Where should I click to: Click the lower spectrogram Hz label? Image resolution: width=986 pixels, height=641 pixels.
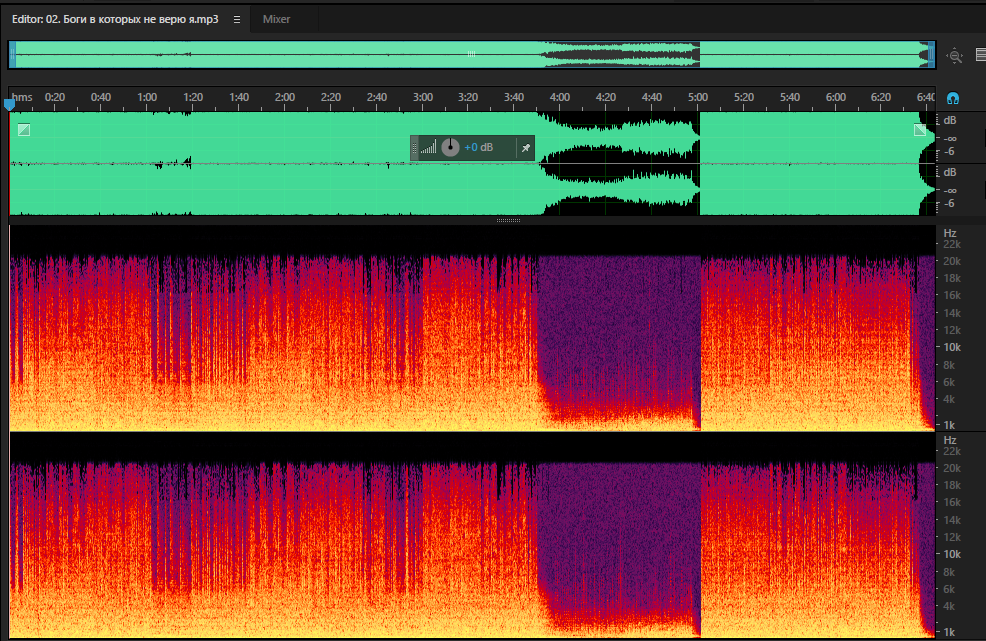(x=950, y=440)
